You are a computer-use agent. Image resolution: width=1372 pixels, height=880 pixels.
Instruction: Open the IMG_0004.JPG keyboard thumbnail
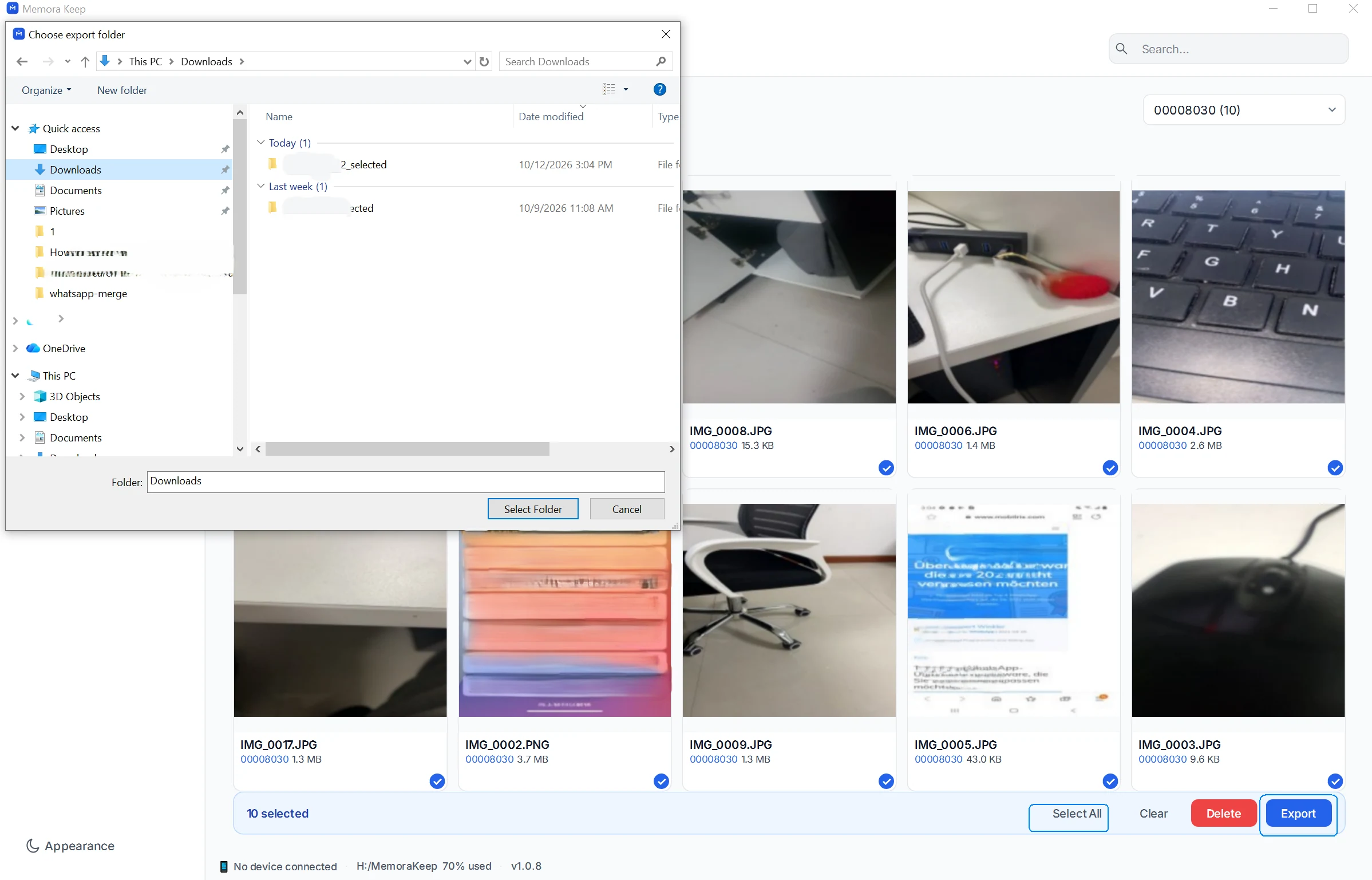pos(1238,297)
